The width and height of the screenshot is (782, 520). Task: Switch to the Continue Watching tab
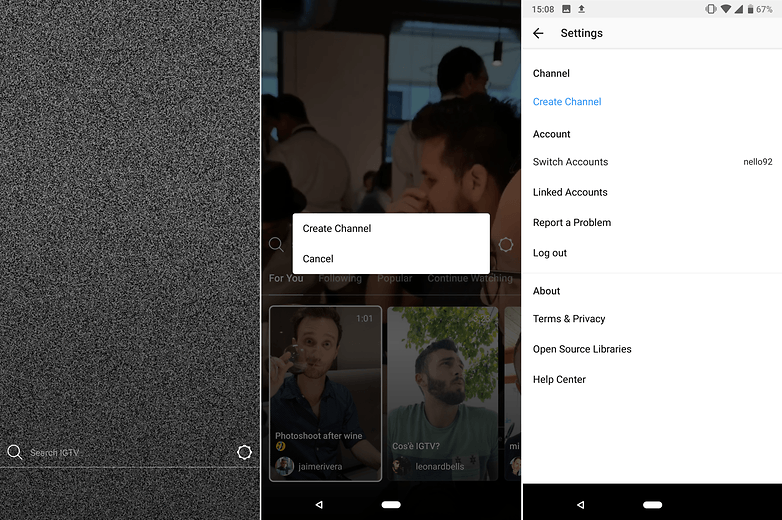click(470, 278)
